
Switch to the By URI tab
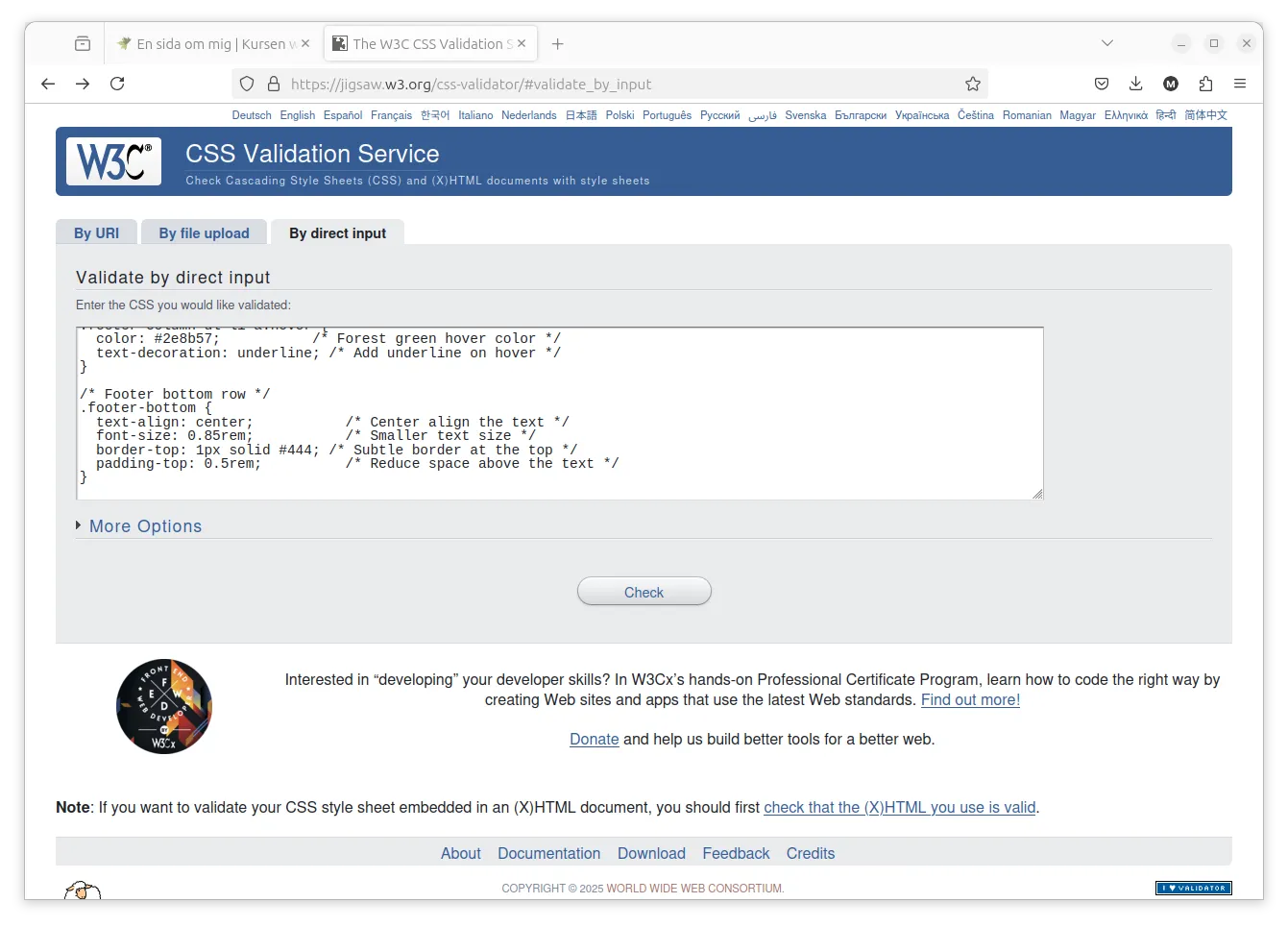[97, 233]
